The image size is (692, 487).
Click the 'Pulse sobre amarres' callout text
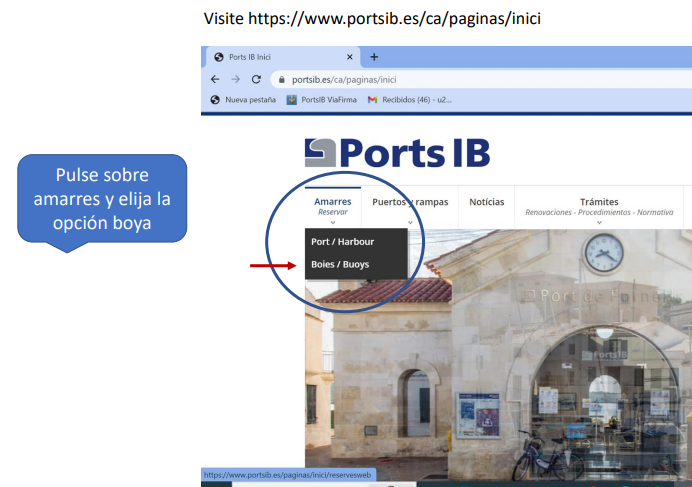(102, 199)
